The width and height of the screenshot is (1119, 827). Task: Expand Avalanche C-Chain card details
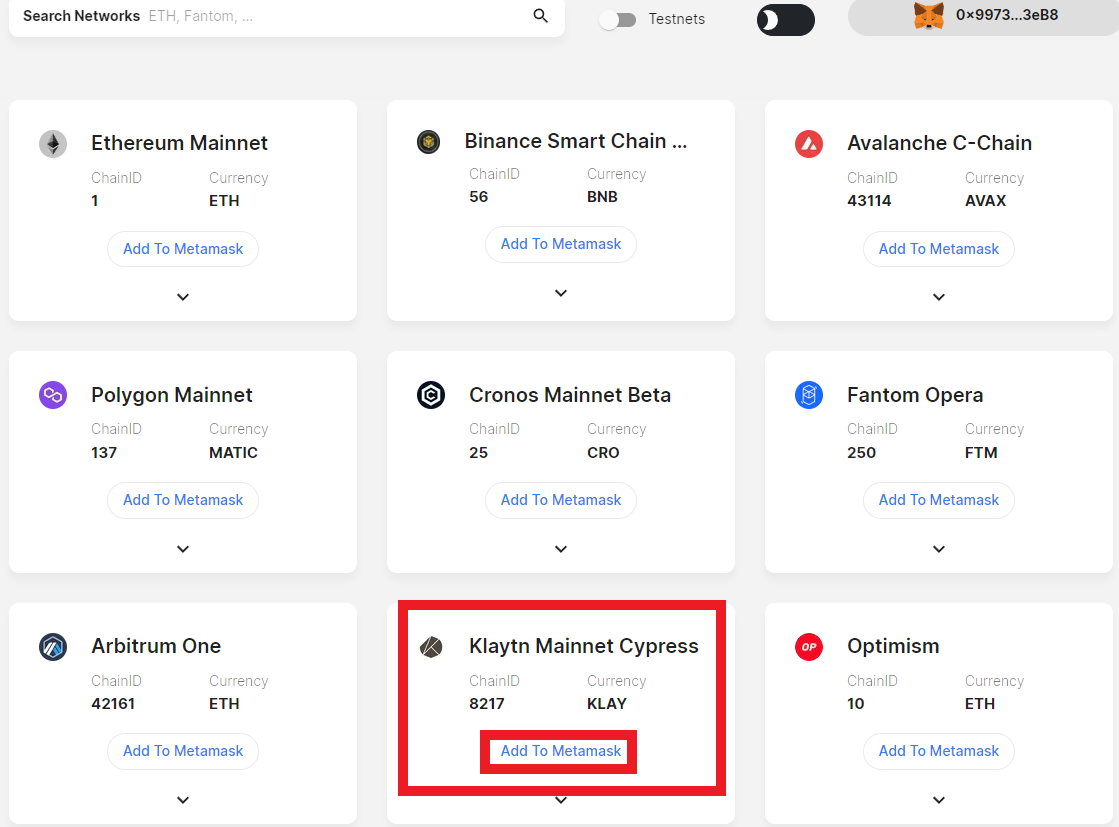click(x=938, y=297)
